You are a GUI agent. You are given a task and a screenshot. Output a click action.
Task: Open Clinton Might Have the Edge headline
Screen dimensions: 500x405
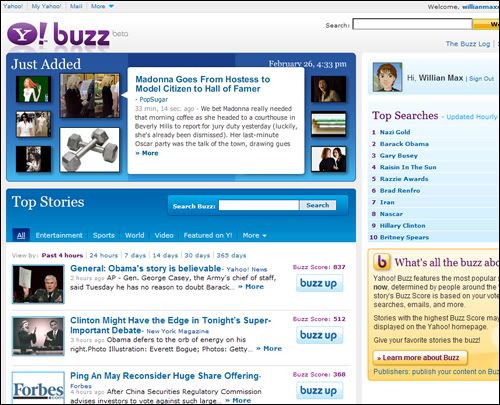coord(171,325)
